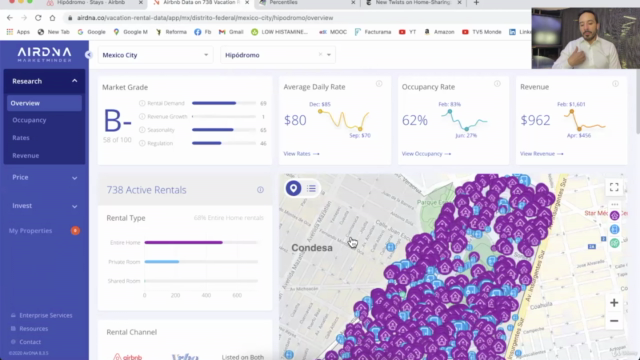Open Apps bookmark
The height and width of the screenshot is (360, 640).
(18, 32)
